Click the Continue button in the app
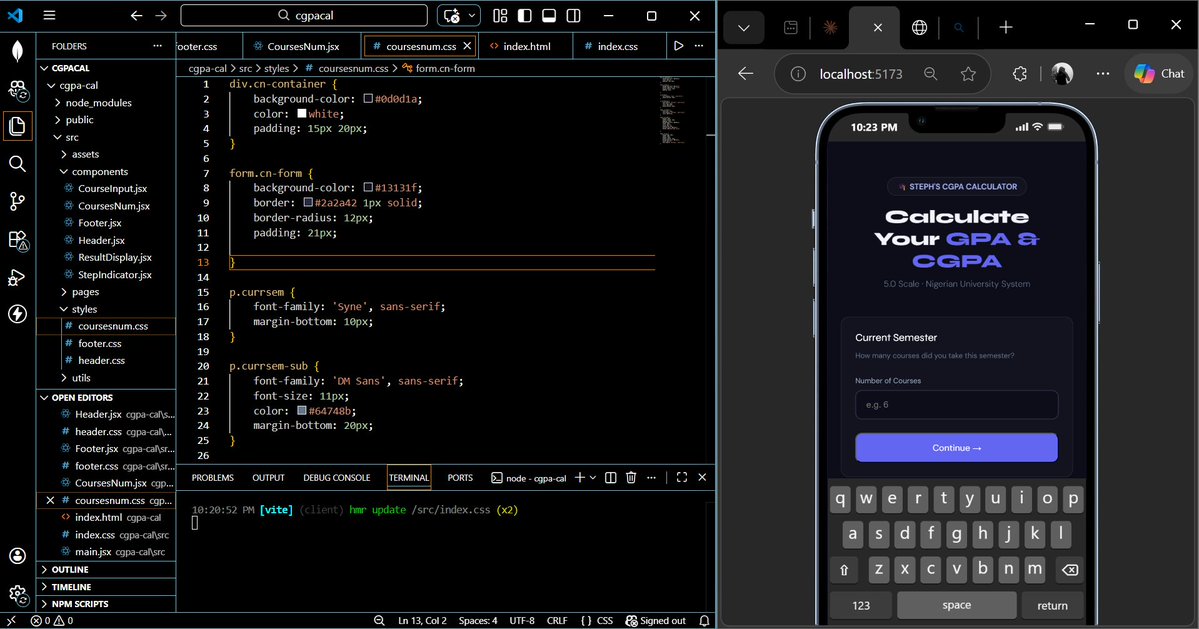 (956, 448)
